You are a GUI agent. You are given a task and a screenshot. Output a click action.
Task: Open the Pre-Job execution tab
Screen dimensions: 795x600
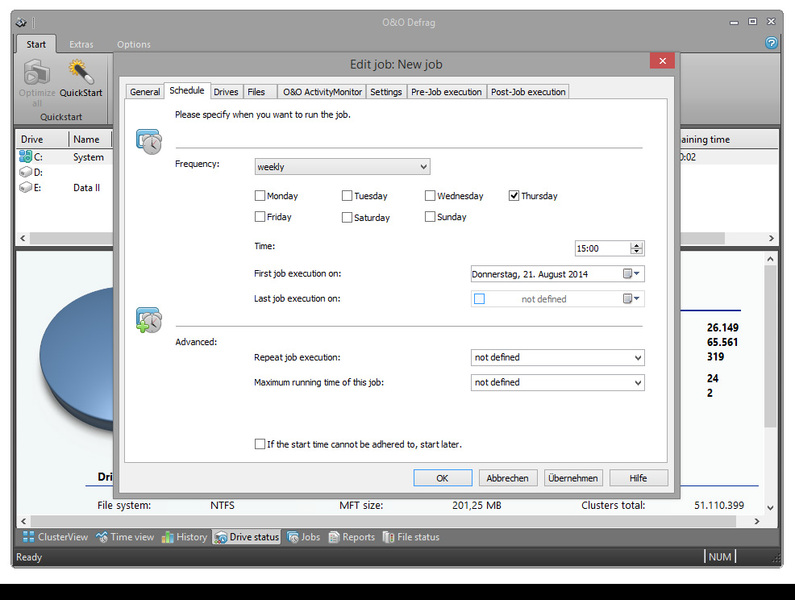pos(446,92)
